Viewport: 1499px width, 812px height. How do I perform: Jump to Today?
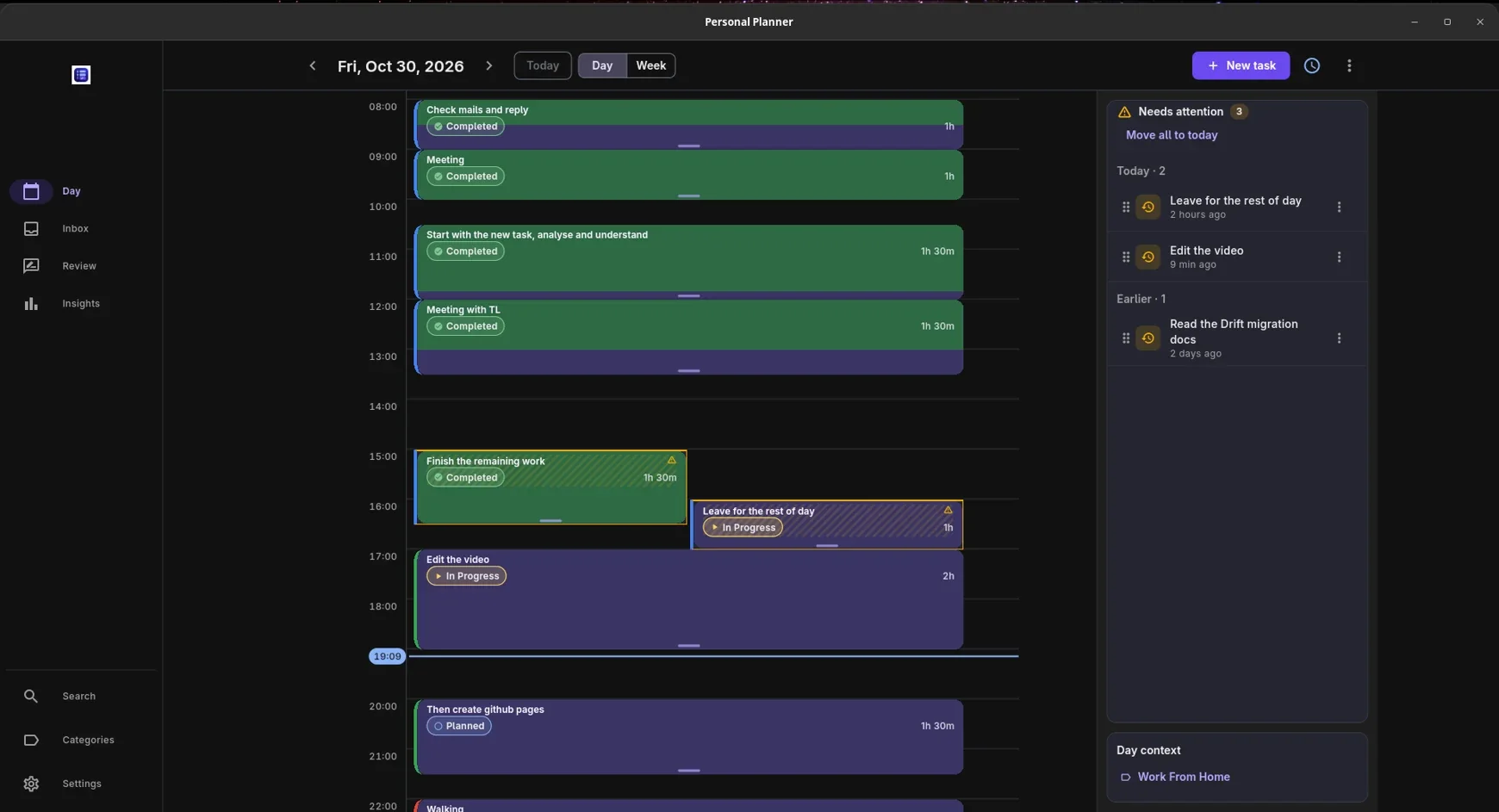543,65
